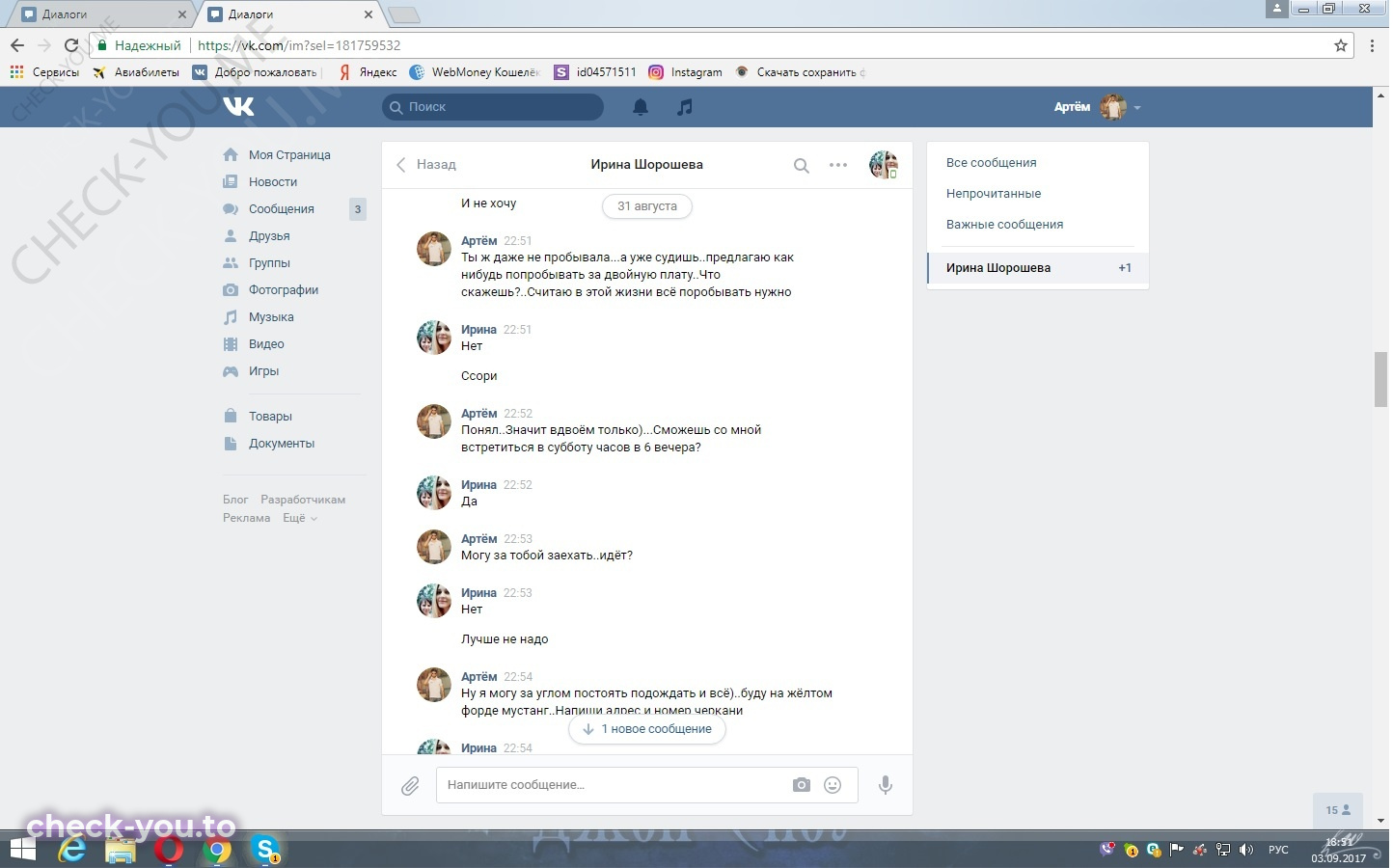Click the РУС language indicator
This screenshot has height=868, width=1393.
(x=1278, y=850)
